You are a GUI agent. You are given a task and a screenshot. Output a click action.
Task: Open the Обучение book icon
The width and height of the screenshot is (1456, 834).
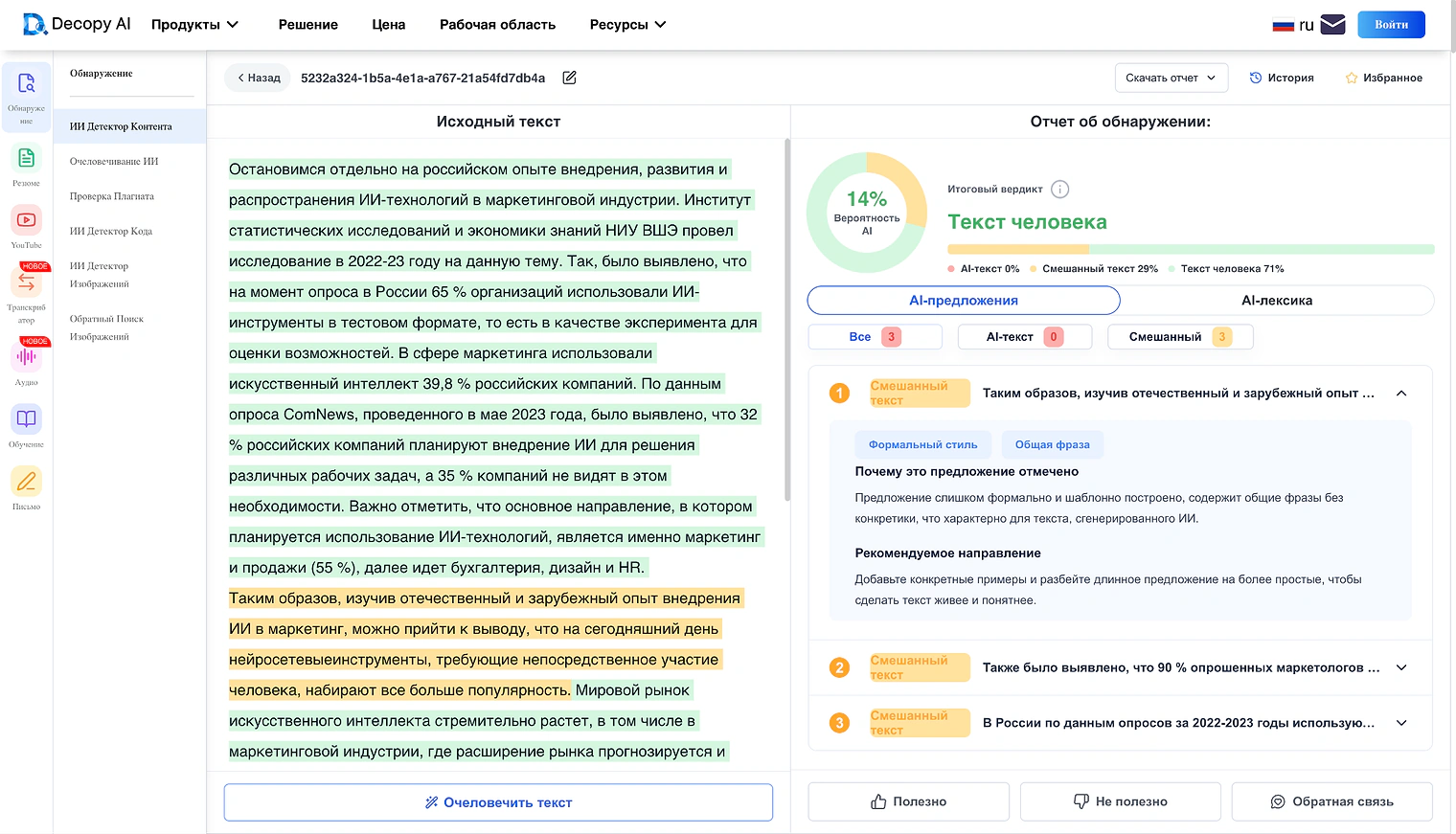pyautogui.click(x=27, y=419)
